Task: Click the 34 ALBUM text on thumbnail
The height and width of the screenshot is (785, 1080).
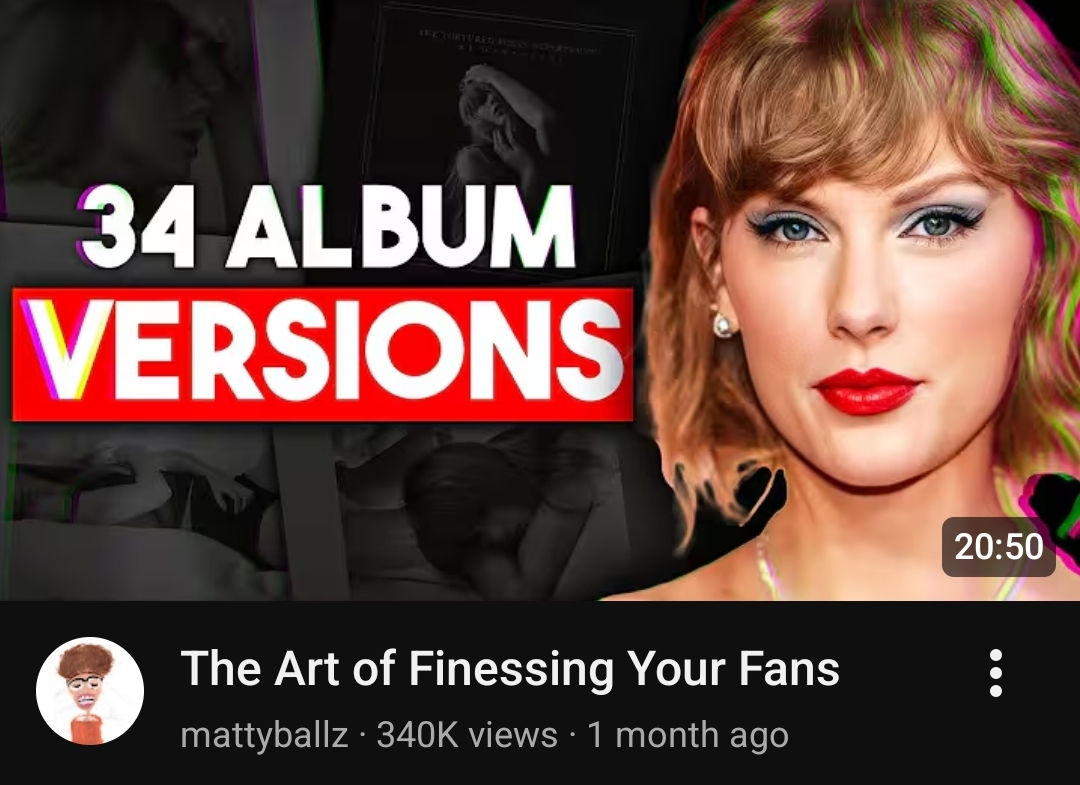Action: (327, 227)
